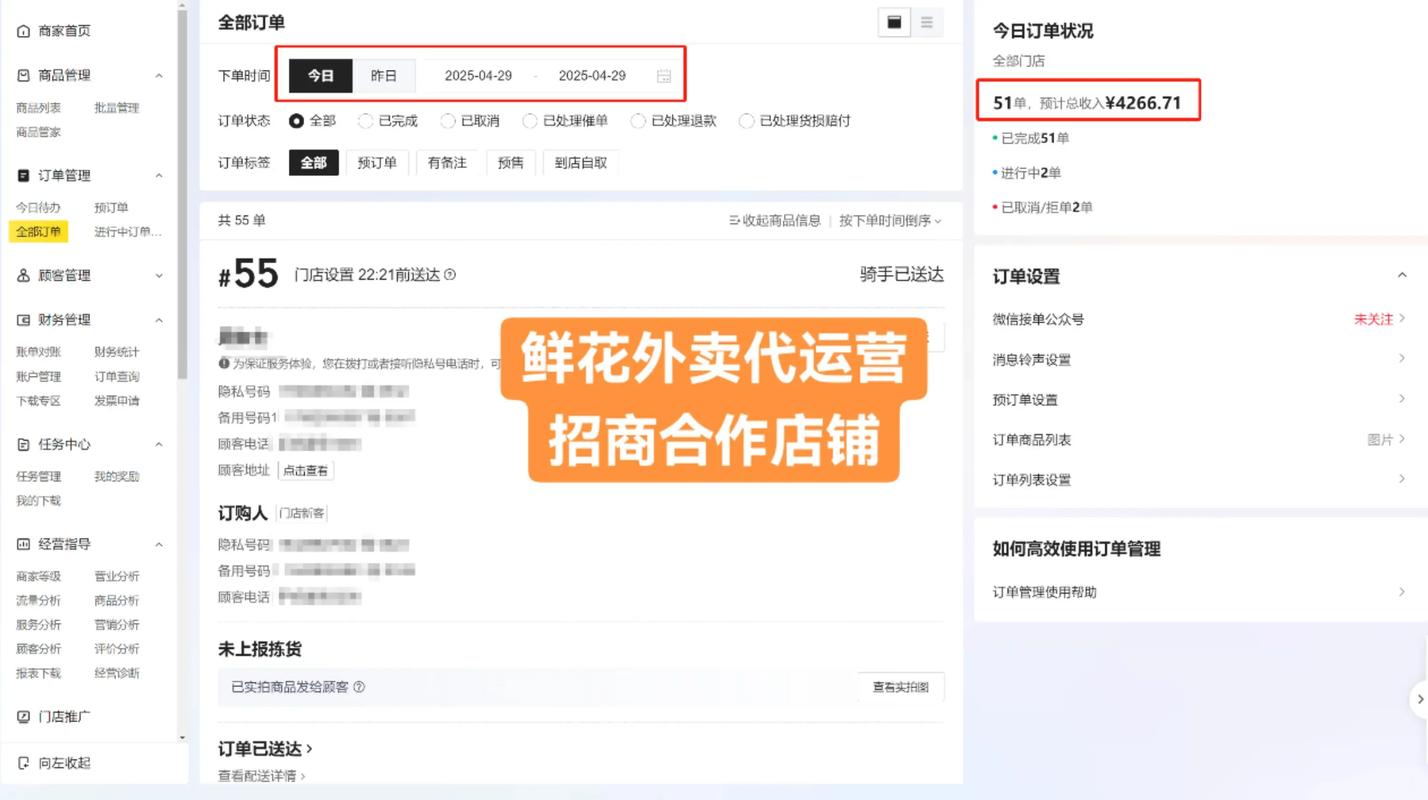Open 今日待办 in sidebar
The height and width of the screenshot is (800, 1428).
point(38,208)
